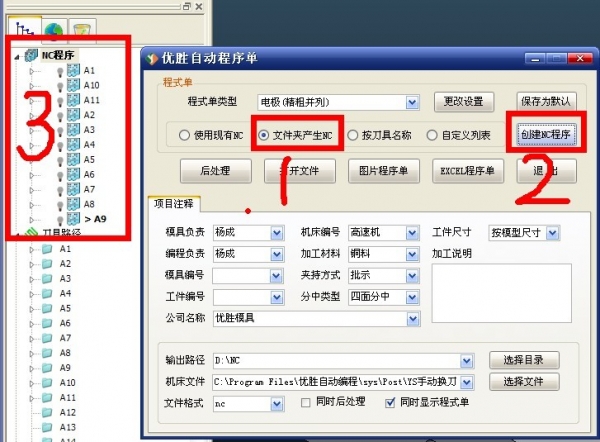Open 分中类型 dropdown
Viewport: 600px width, 442px height.
click(412, 297)
